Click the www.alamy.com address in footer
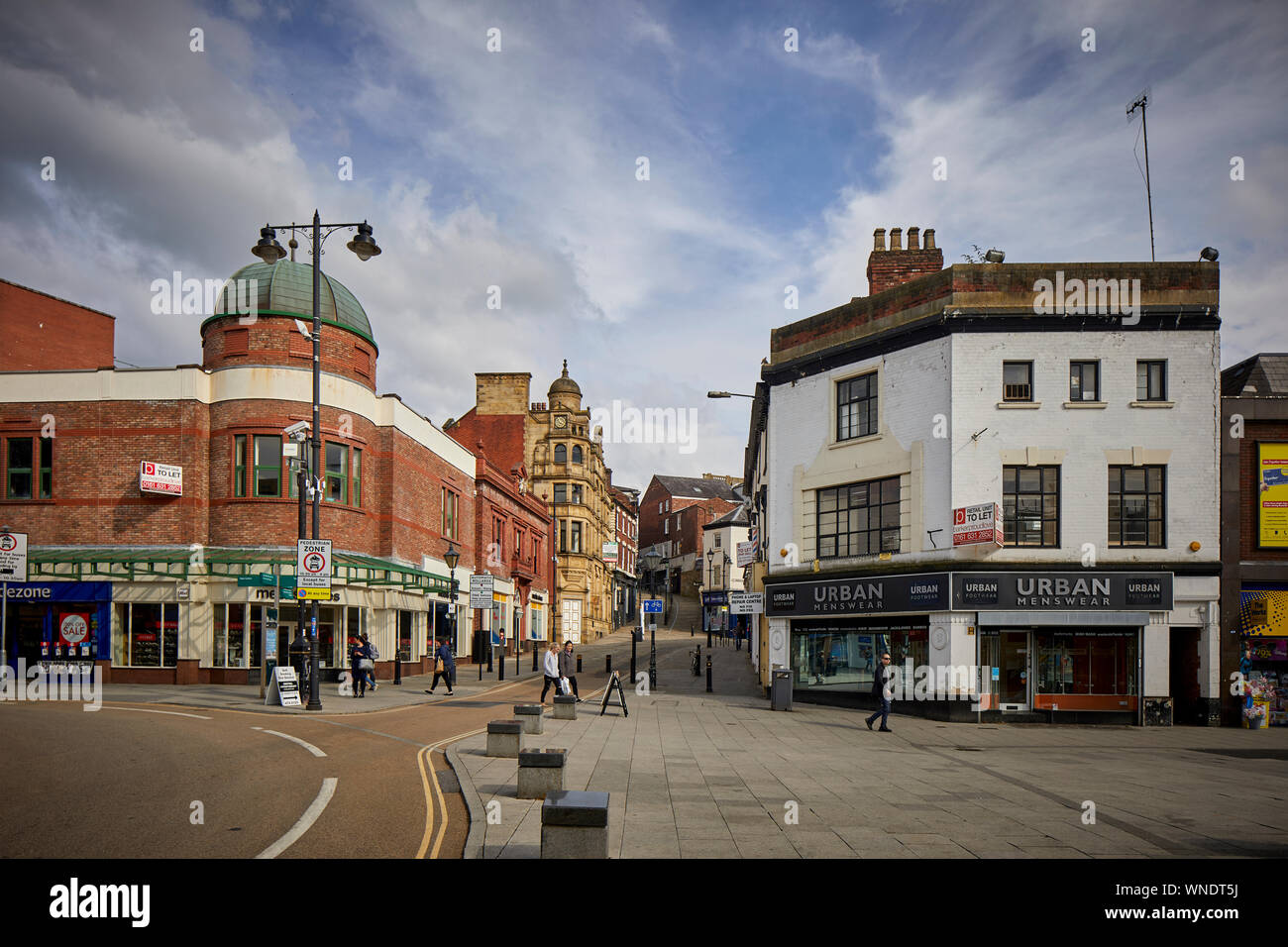1288x947 pixels. coord(1173,912)
